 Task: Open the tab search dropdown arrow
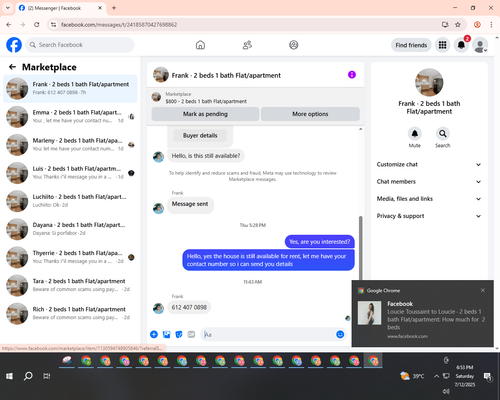point(8,8)
